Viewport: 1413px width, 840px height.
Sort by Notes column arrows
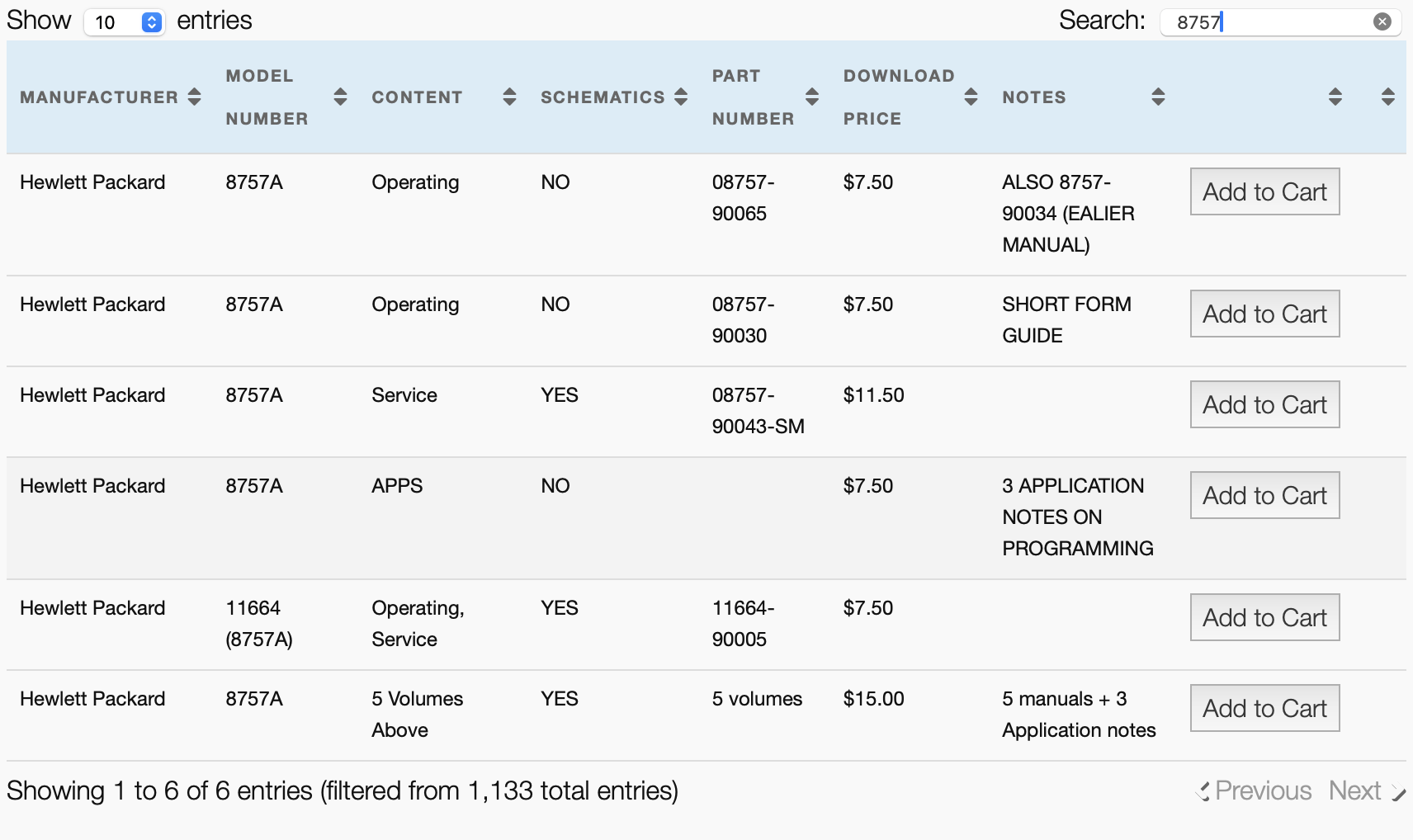1158,97
